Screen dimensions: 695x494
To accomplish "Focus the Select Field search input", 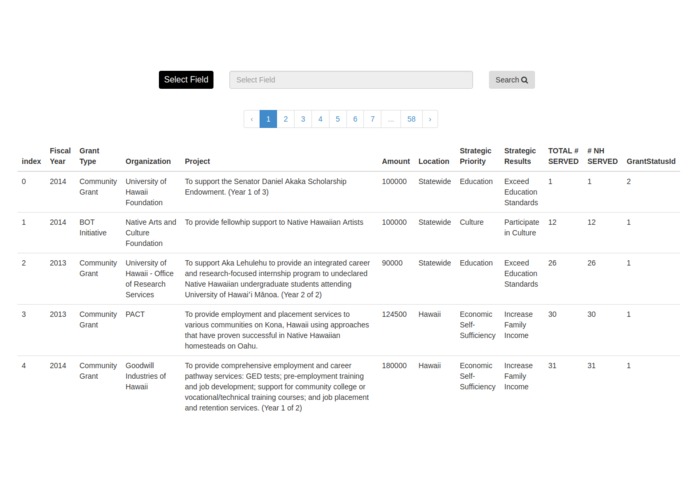I will pos(351,80).
